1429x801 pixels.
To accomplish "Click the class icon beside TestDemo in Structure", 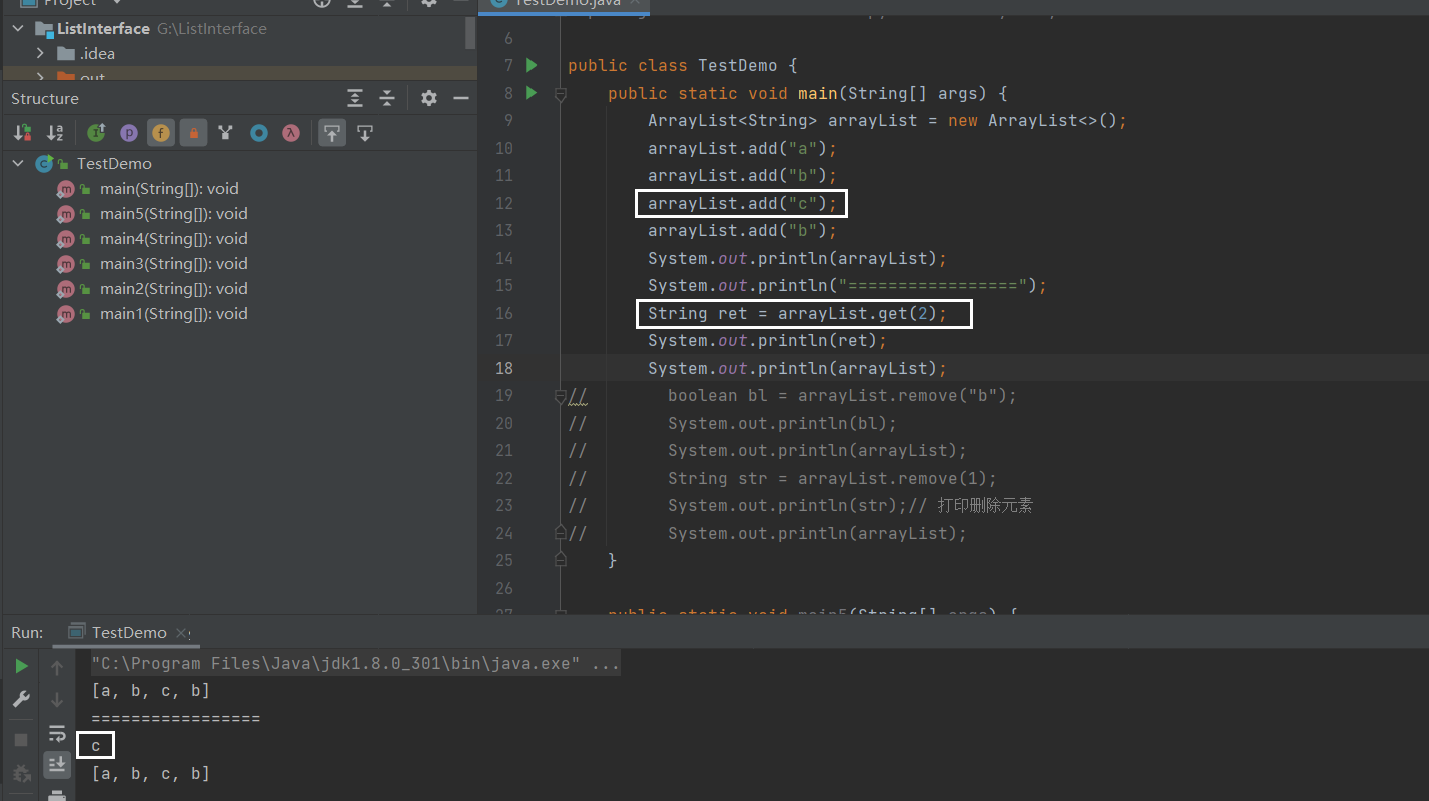I will tap(43, 164).
